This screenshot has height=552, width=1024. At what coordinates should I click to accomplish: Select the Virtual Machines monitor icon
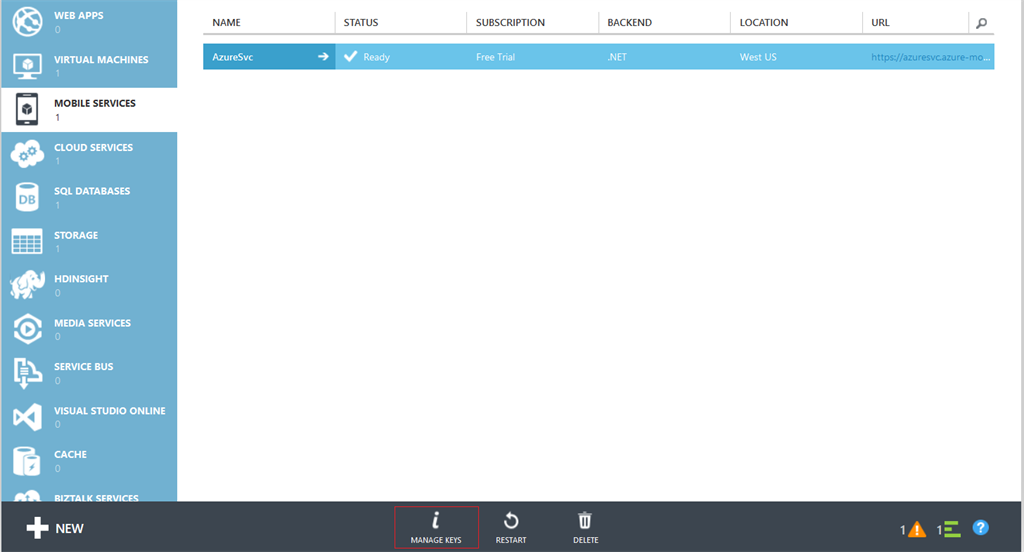pyautogui.click(x=27, y=65)
